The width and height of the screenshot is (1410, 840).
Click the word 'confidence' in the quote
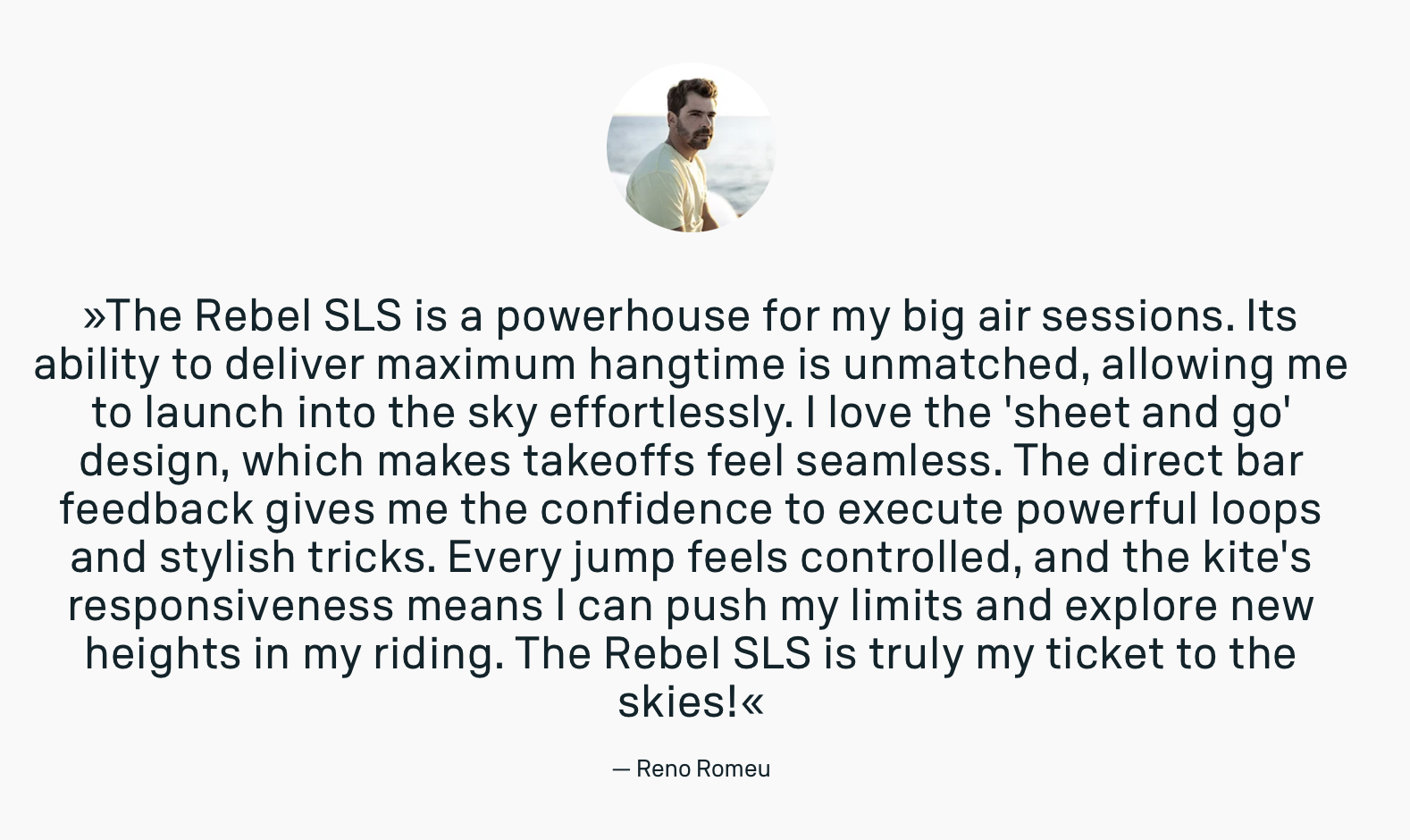coord(656,509)
